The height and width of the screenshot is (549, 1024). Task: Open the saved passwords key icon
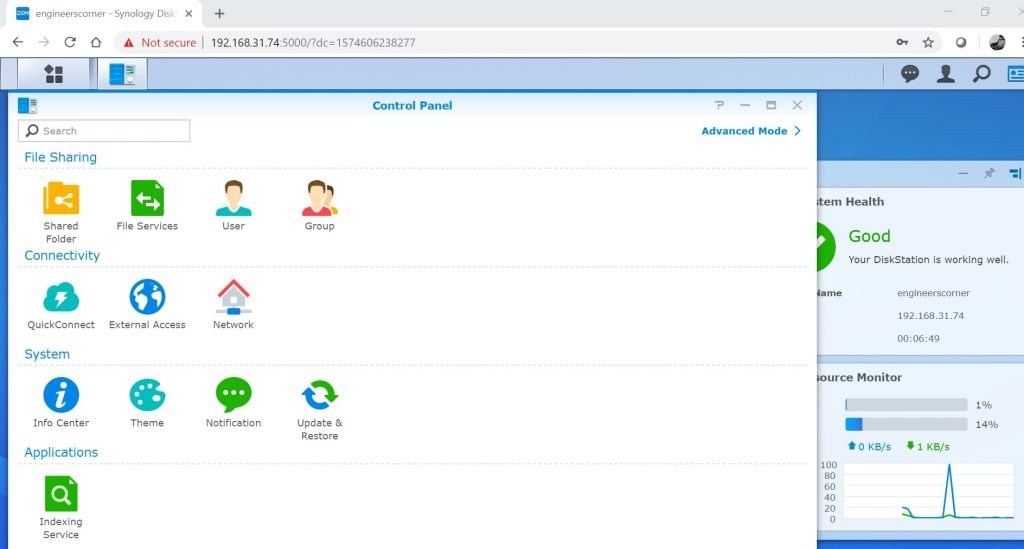[902, 42]
